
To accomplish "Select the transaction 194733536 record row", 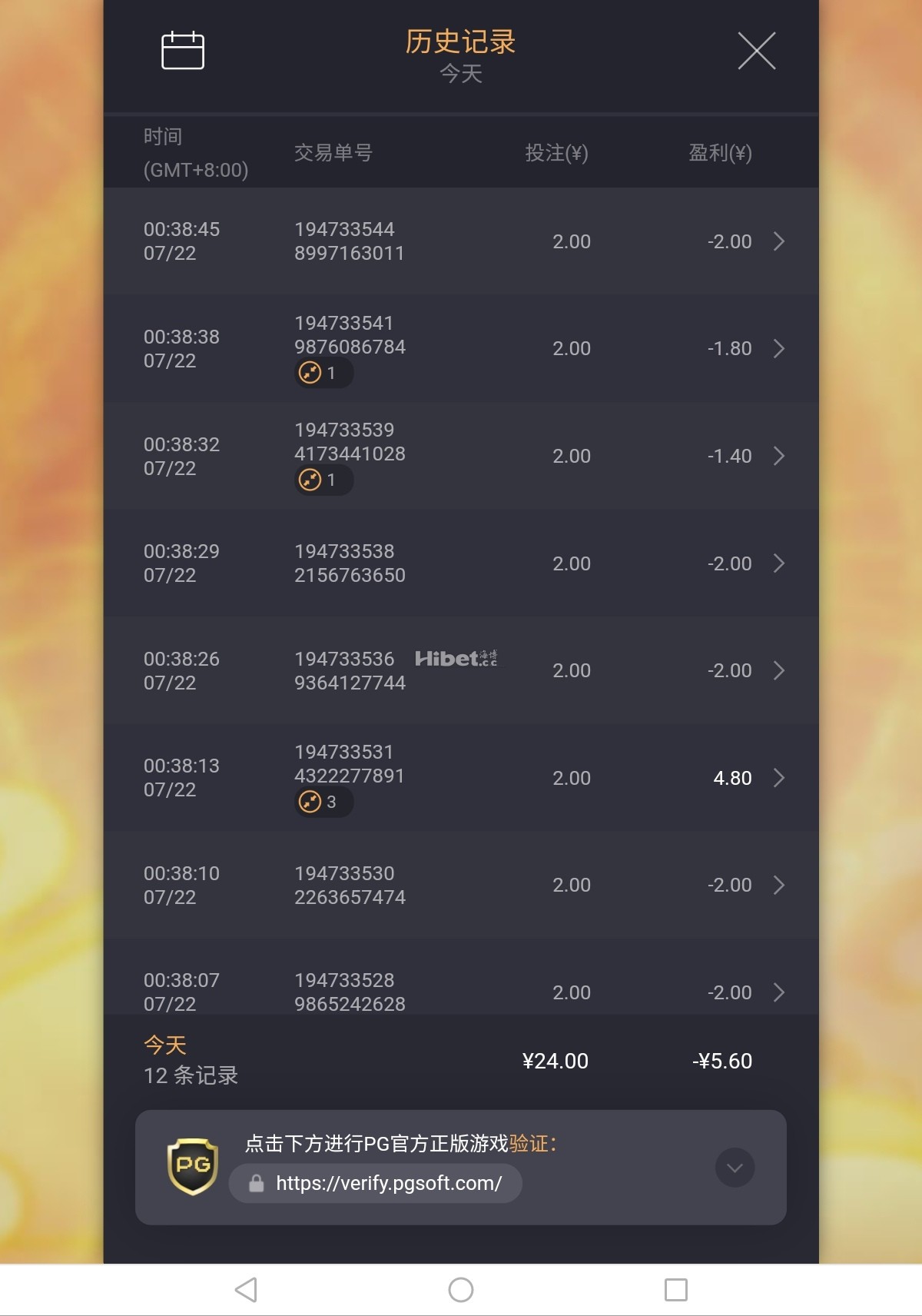I will 461,670.
